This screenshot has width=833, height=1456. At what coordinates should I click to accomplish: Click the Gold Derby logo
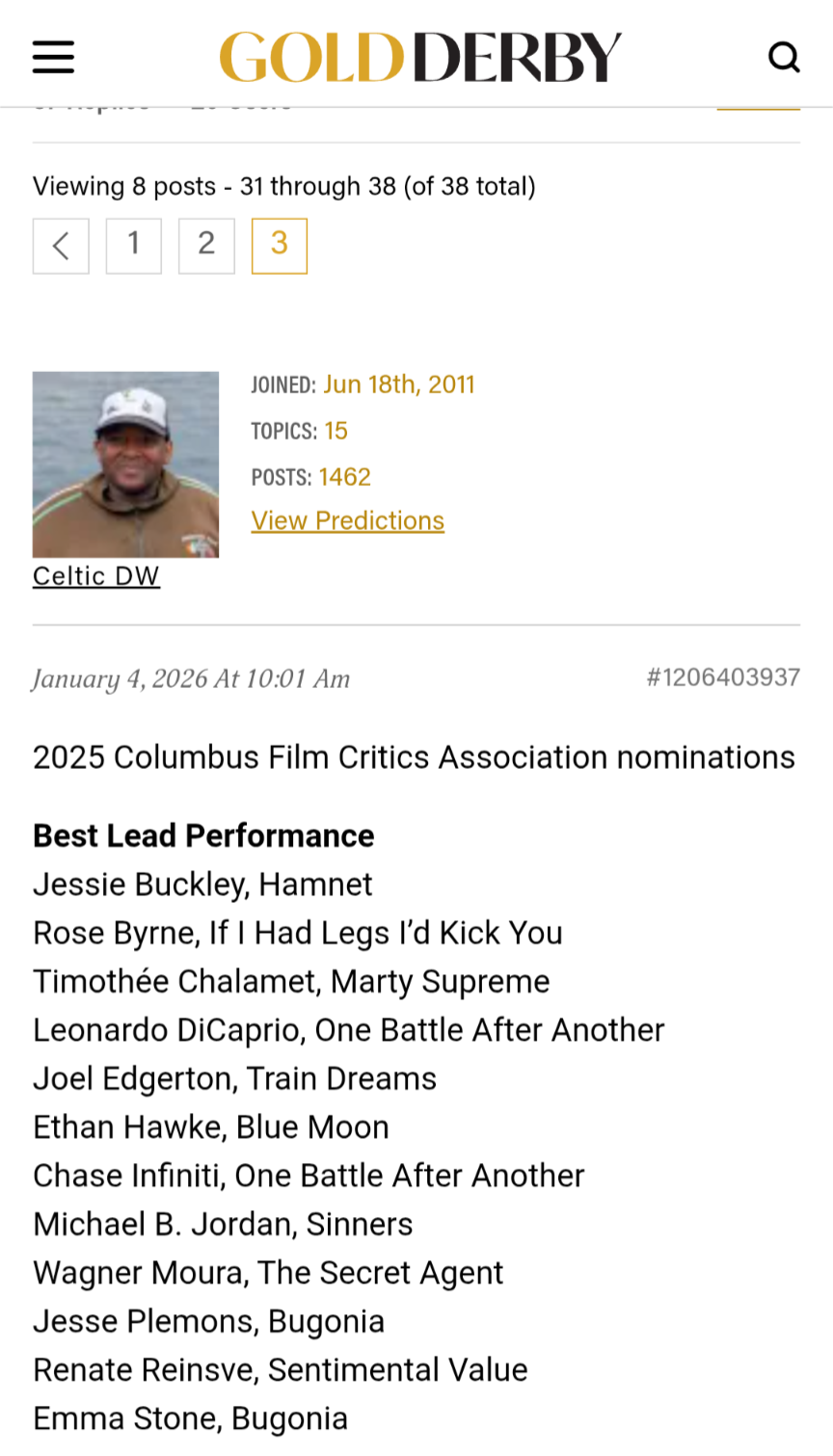pyautogui.click(x=419, y=57)
